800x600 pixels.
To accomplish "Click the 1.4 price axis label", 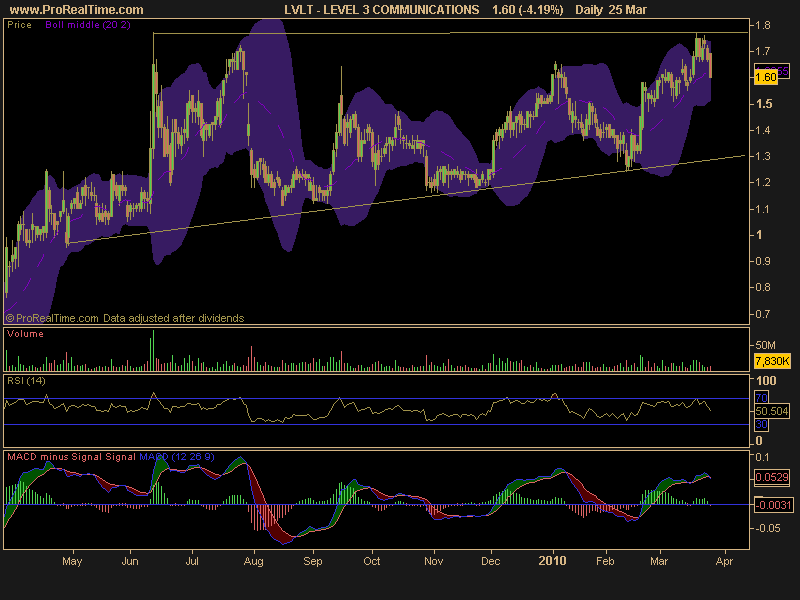I will [763, 130].
